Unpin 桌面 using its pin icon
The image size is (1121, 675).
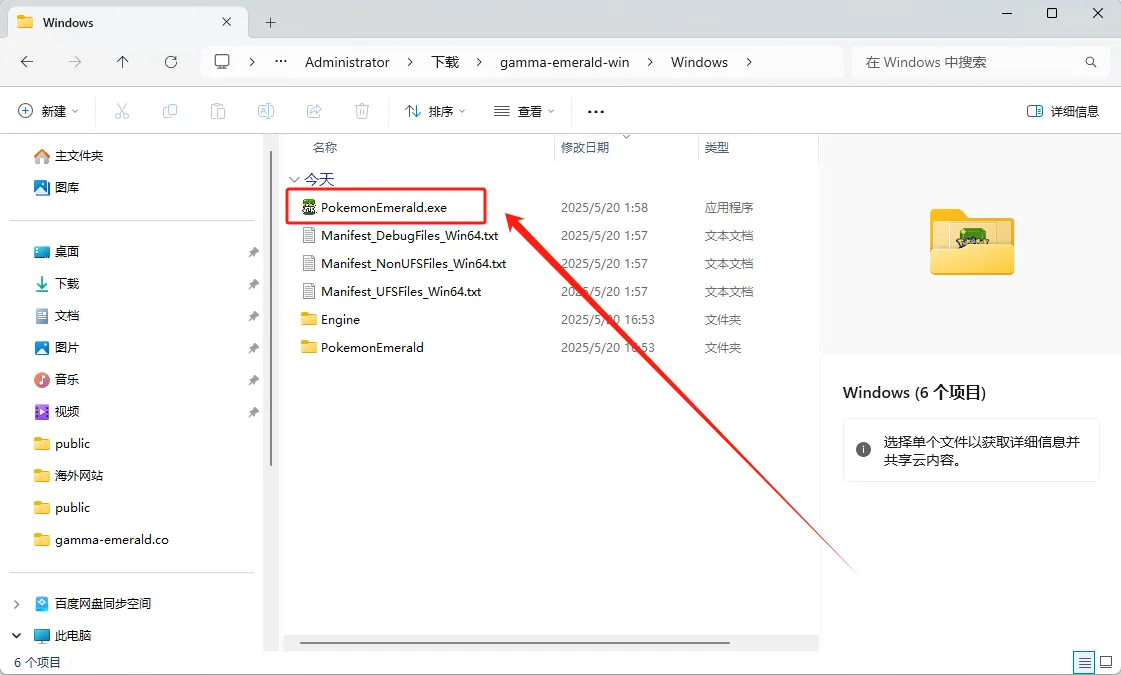coord(253,252)
